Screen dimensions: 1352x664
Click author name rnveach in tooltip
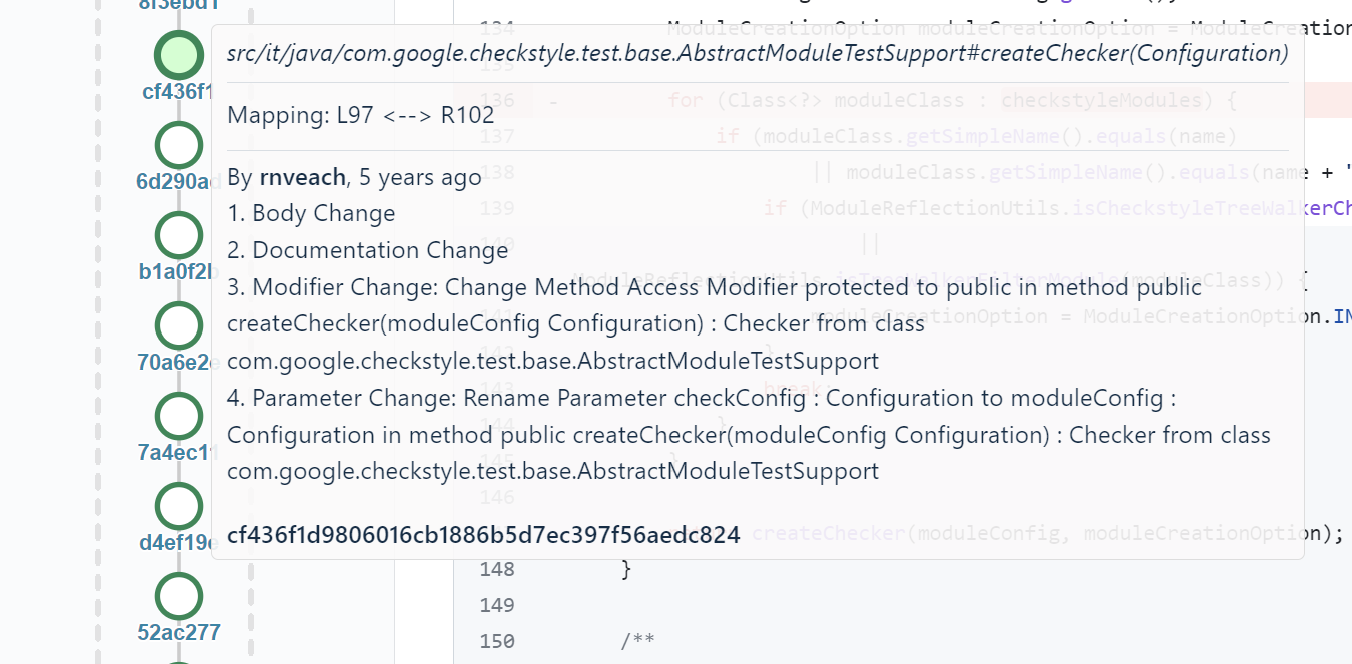302,177
